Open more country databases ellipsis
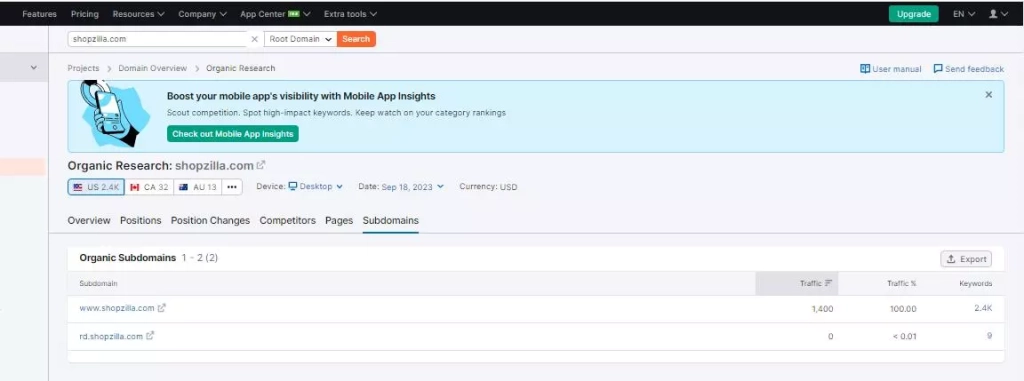Image resolution: width=1024 pixels, height=381 pixels. coord(232,187)
